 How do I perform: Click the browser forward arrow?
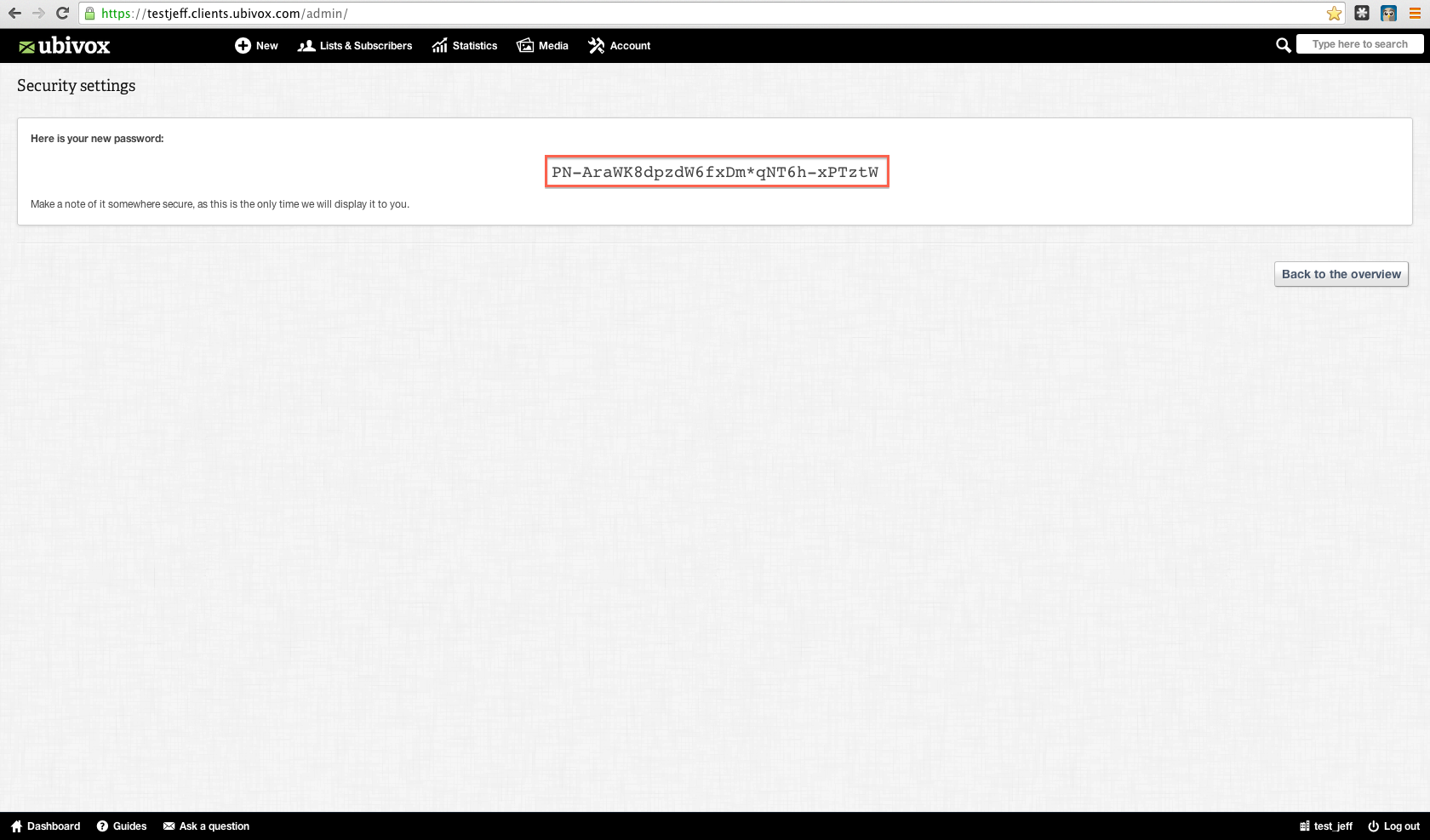click(38, 14)
